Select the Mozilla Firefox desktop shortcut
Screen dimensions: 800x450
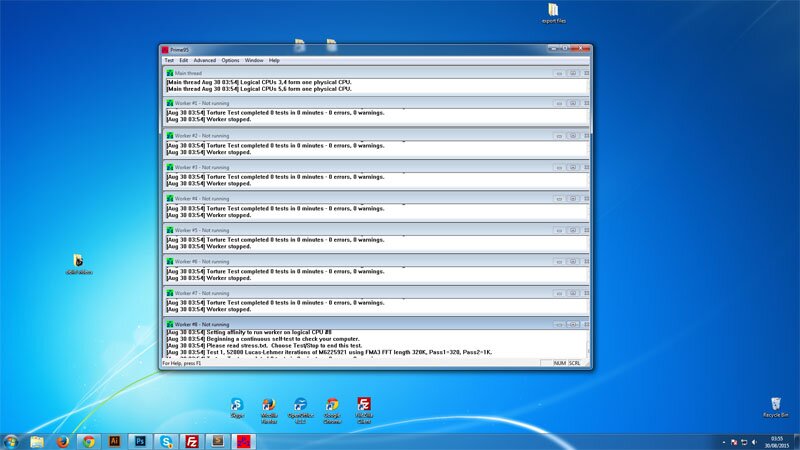269,410
